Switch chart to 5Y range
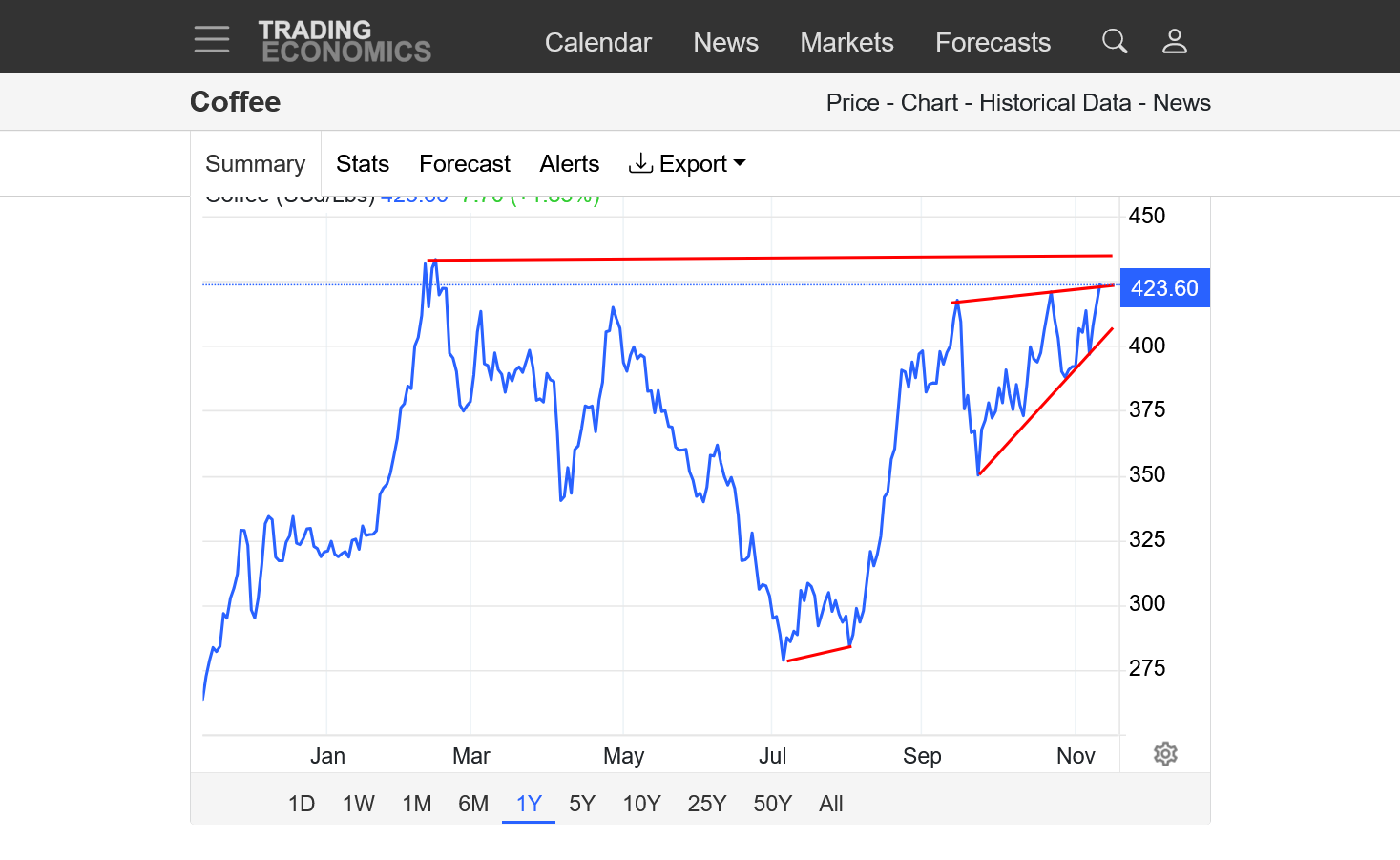The image size is (1400, 860). click(582, 804)
